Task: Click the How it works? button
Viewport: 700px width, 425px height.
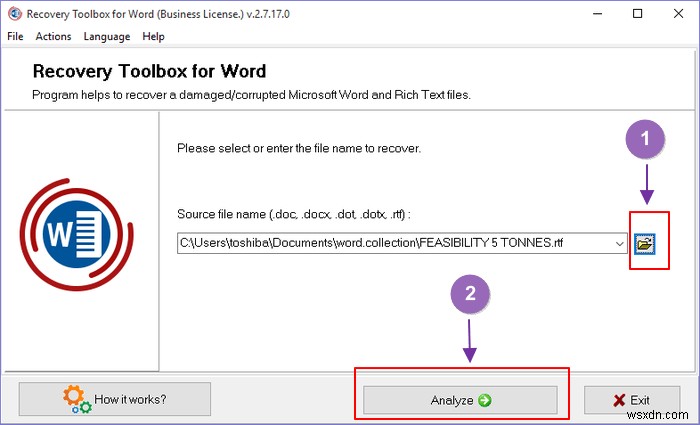Action: point(115,399)
